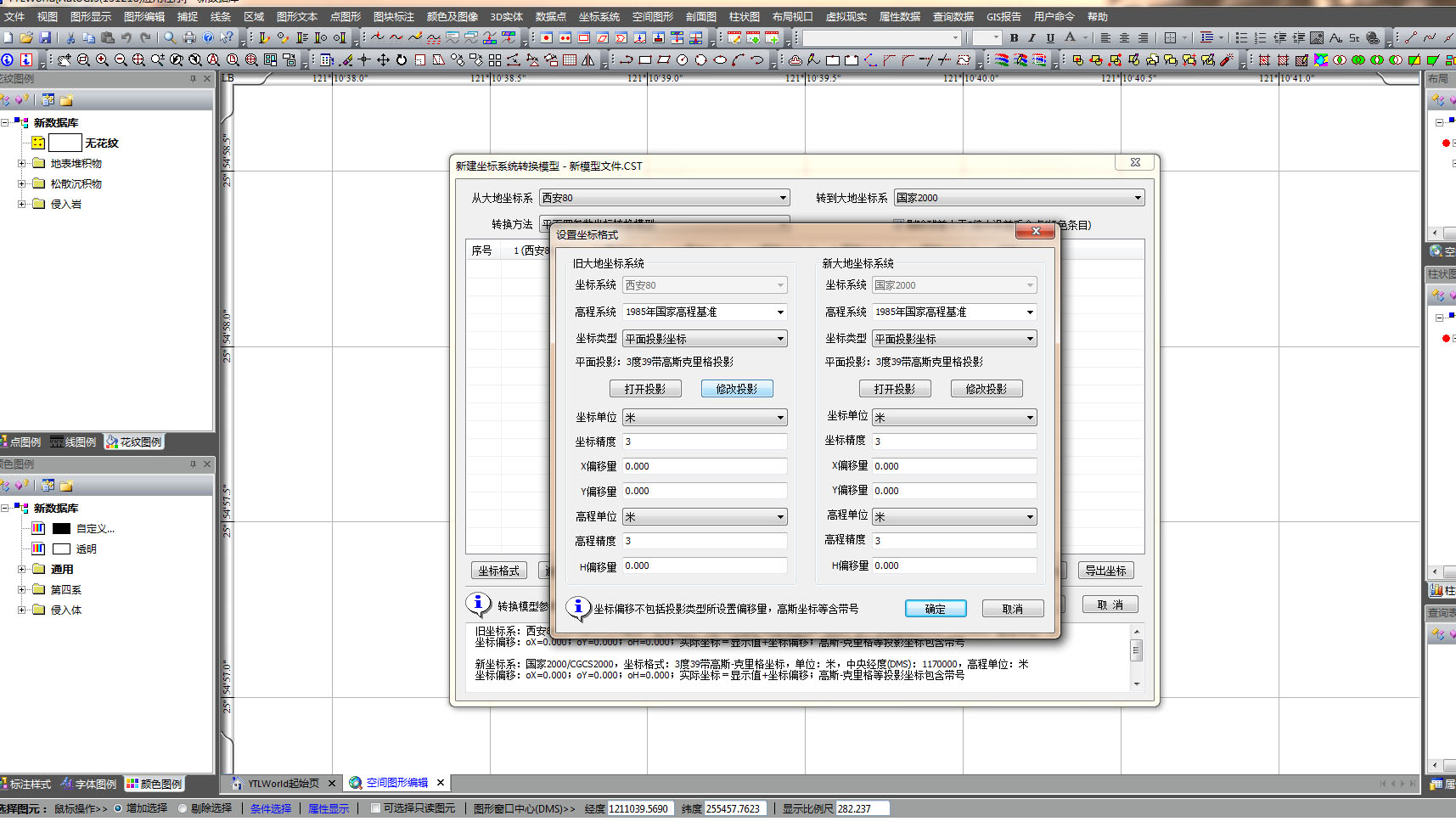The height and width of the screenshot is (827, 1456).
Task: Click old system 修改投影 button
Action: [737, 389]
